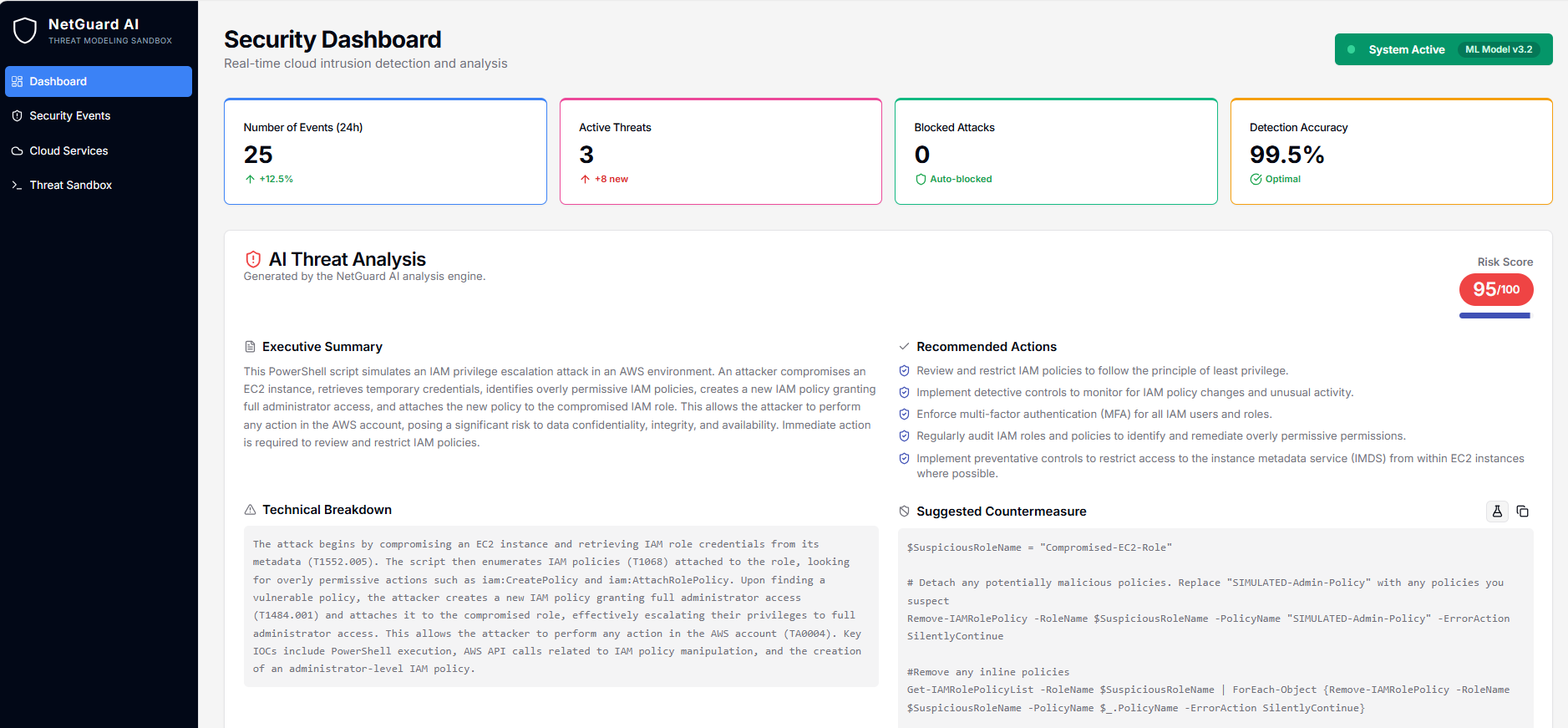The height and width of the screenshot is (728, 1568).
Task: Click shield icon beside least privilege recommendation
Action: click(x=904, y=370)
